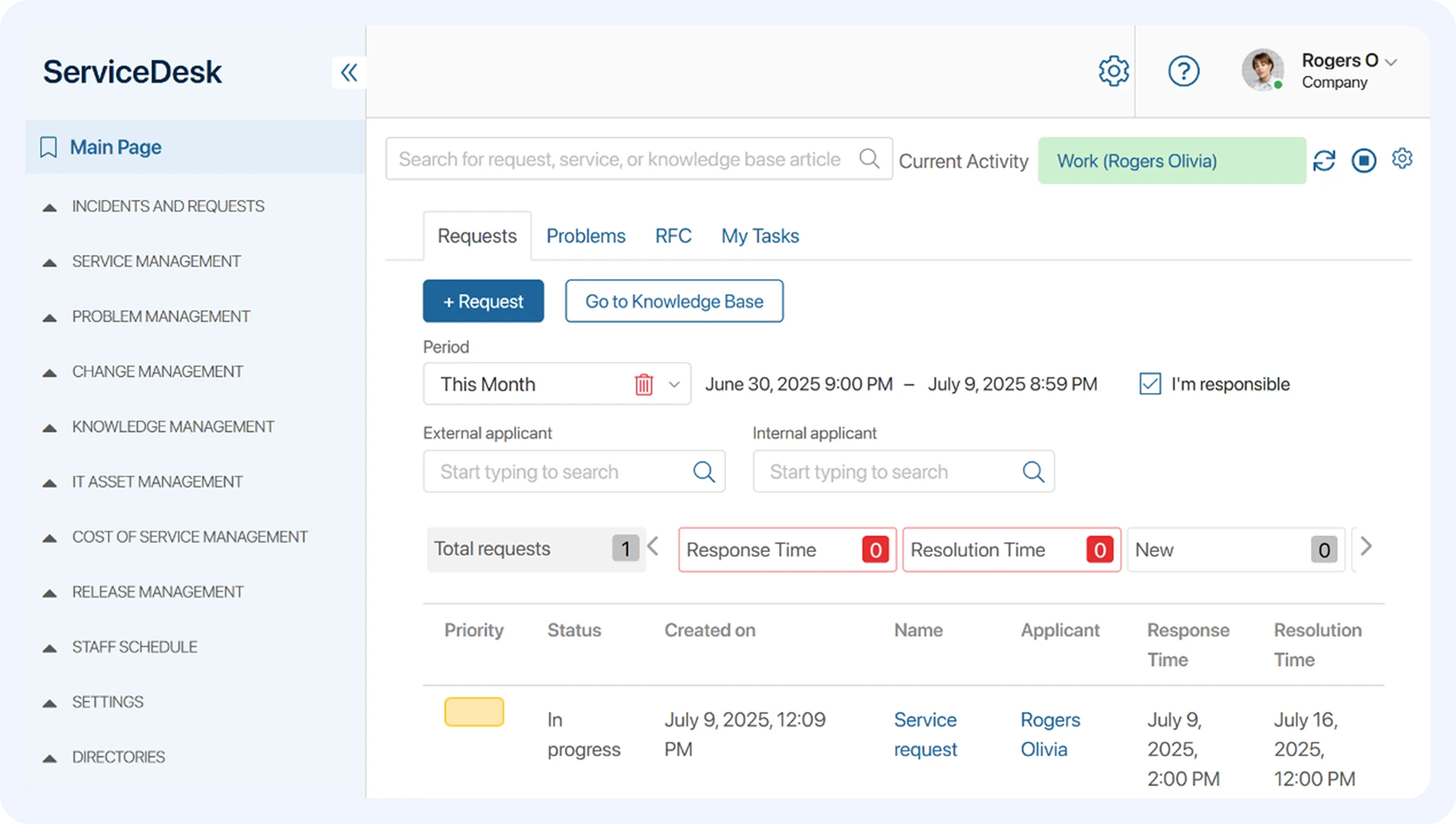Click the Internal applicant search magnifier icon
The height and width of the screenshot is (824, 1456).
pyautogui.click(x=1033, y=472)
